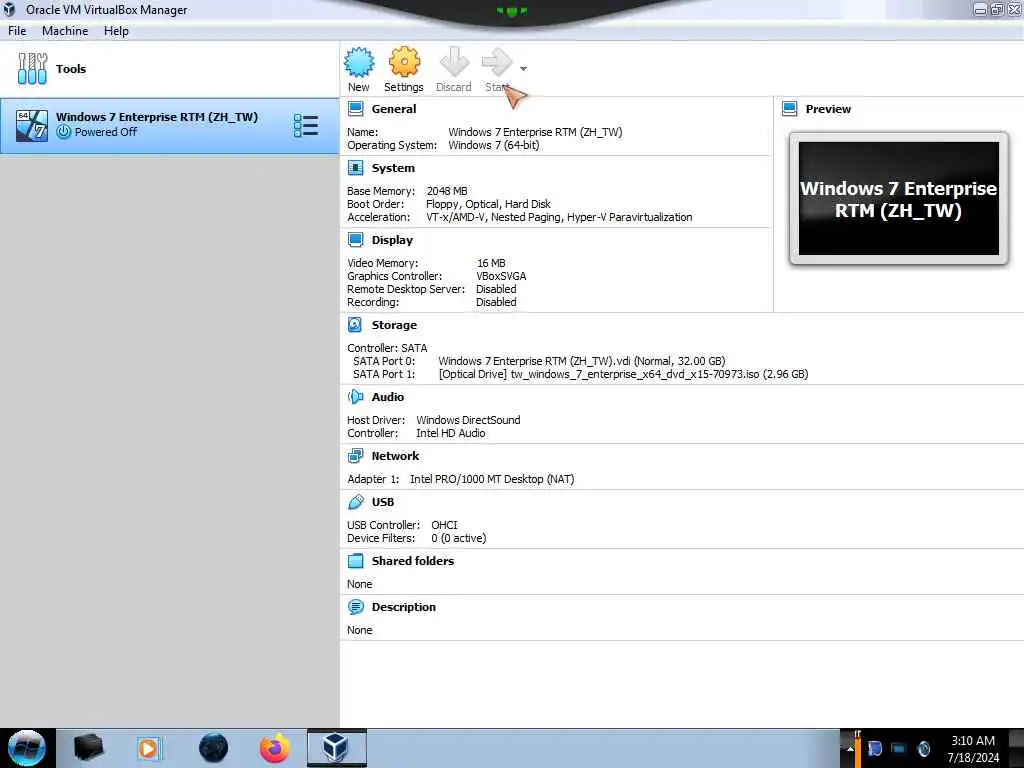The image size is (1024, 768).
Task: Click the base memory value 2048 MB
Action: coord(447,191)
